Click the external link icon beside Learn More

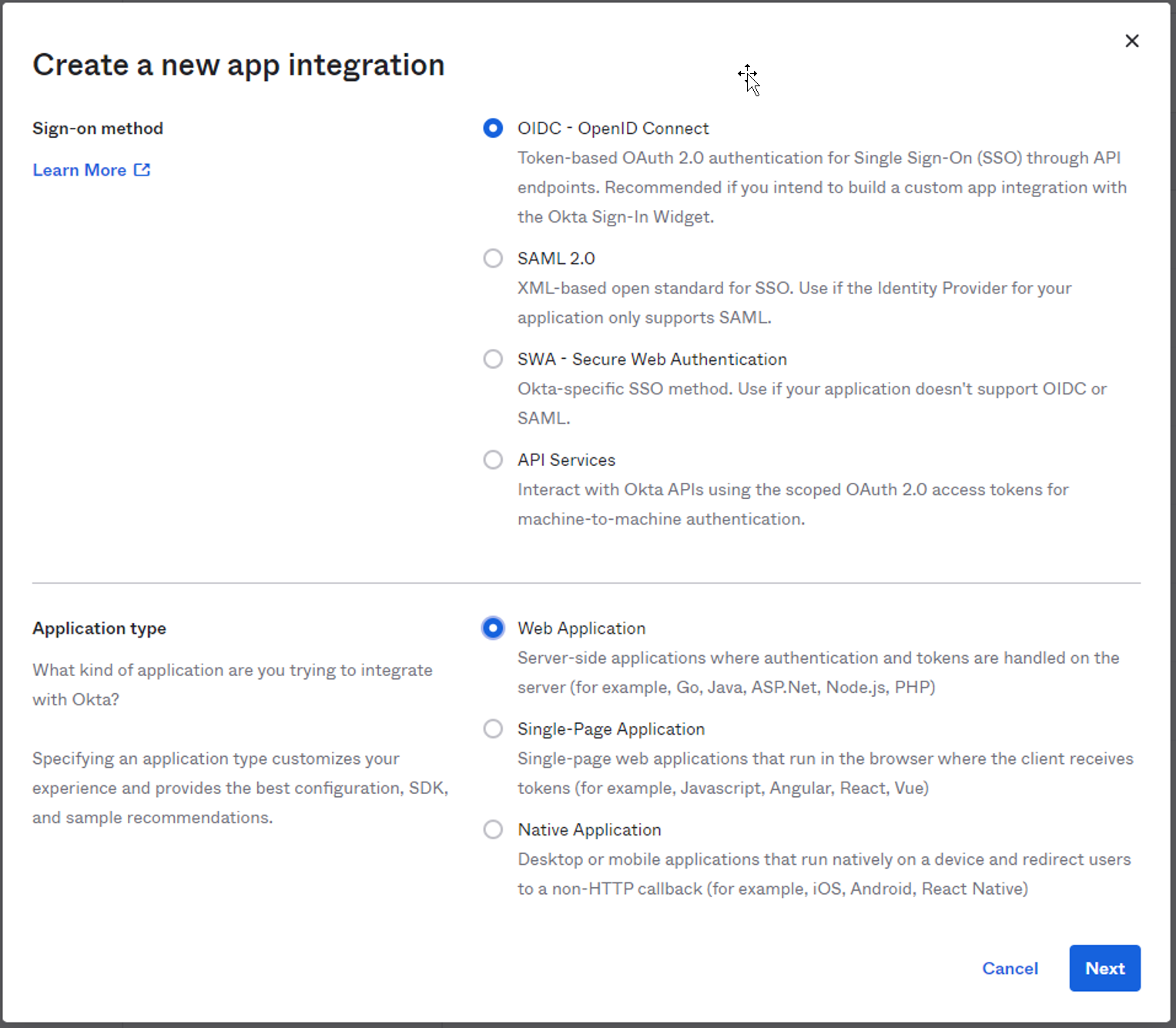pyautogui.click(x=142, y=170)
